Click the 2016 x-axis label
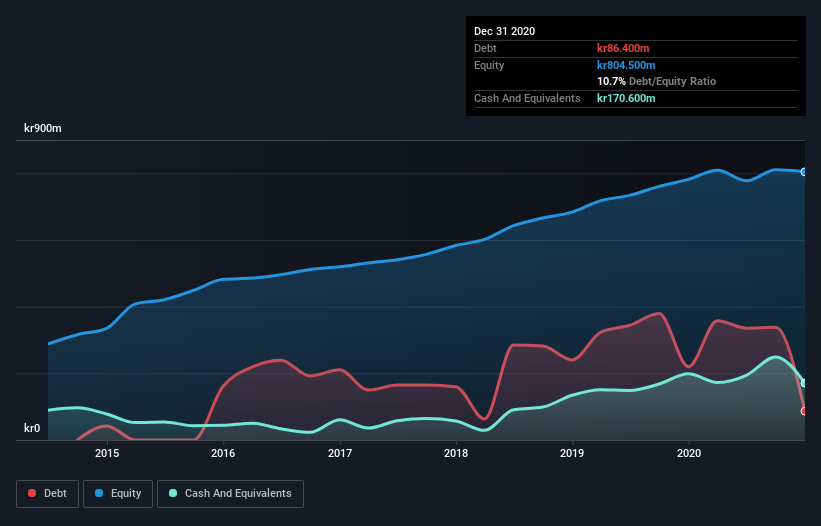The image size is (821, 526). (223, 453)
